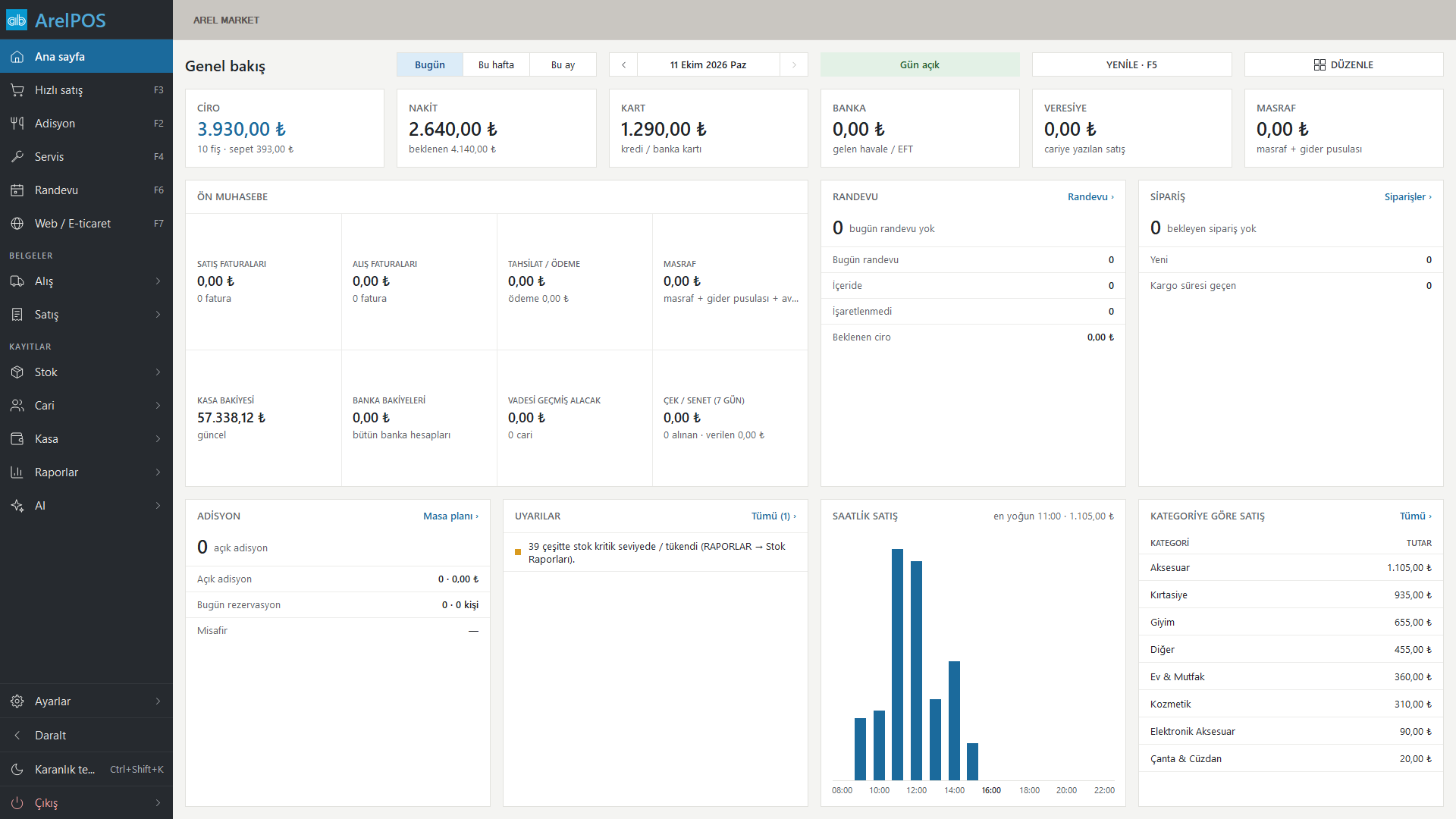The width and height of the screenshot is (1456, 819).
Task: Open the Siparişler link
Action: pos(1408,196)
